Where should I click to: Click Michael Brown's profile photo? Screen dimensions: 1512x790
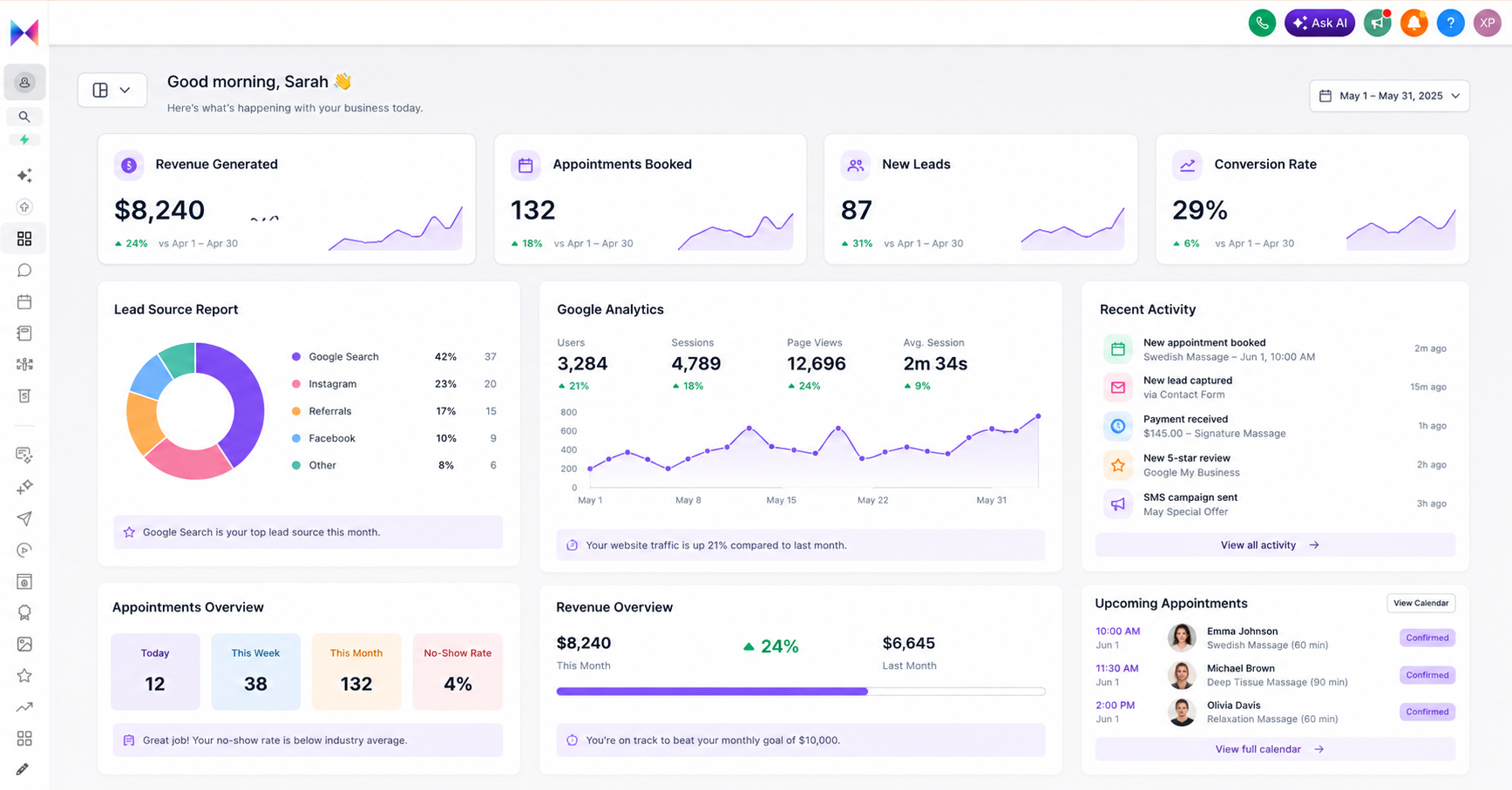1182,675
